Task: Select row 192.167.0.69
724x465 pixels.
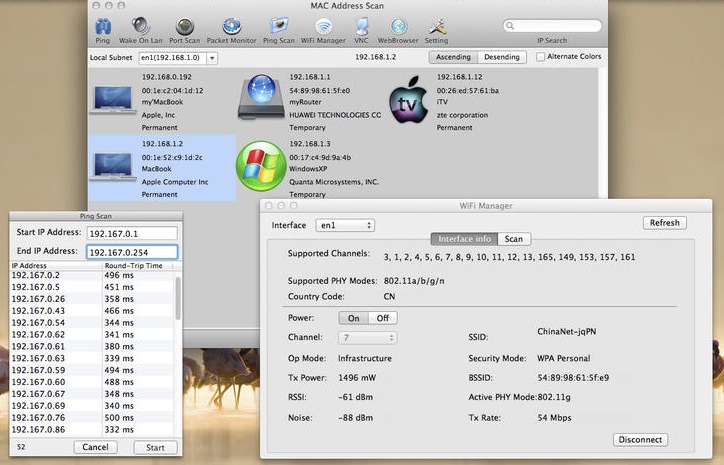Action: (x=92, y=405)
